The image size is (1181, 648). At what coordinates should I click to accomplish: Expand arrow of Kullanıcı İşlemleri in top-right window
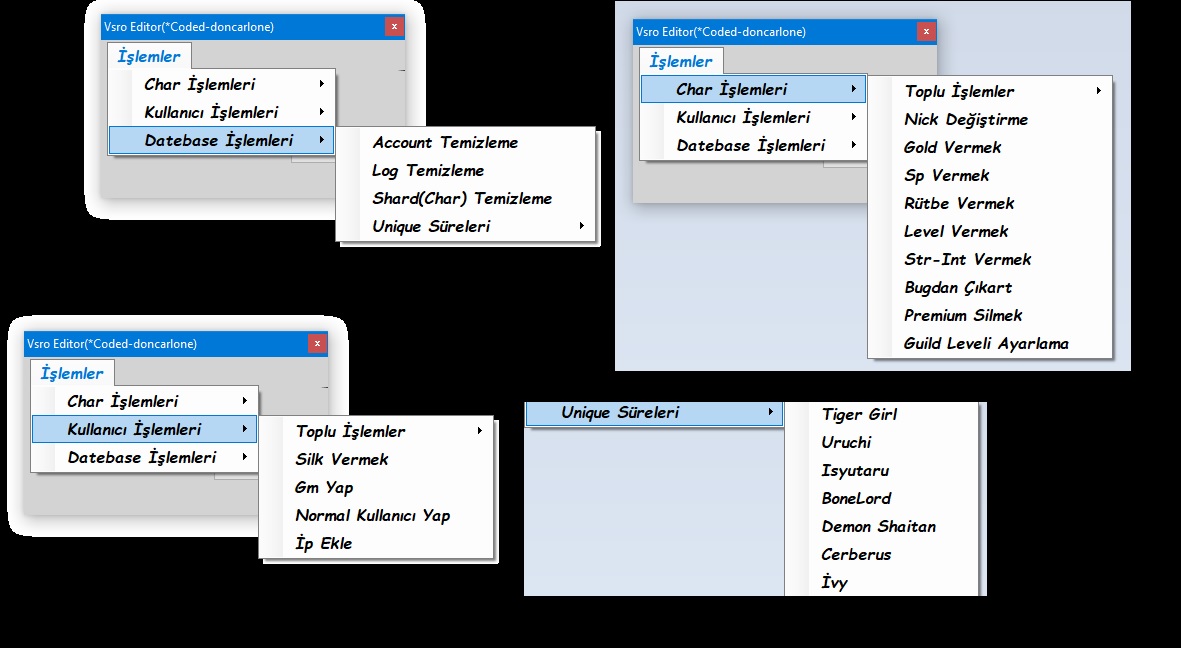(853, 117)
